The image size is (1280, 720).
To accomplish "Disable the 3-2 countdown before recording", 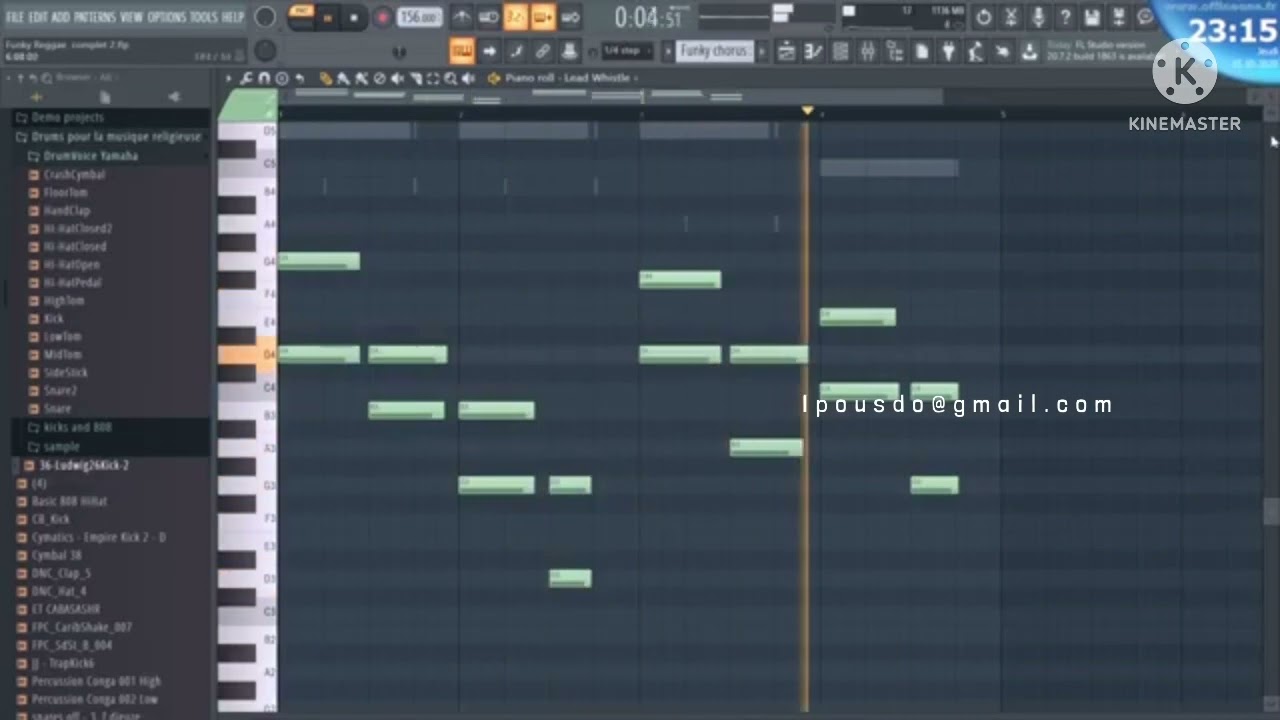I will click(515, 17).
